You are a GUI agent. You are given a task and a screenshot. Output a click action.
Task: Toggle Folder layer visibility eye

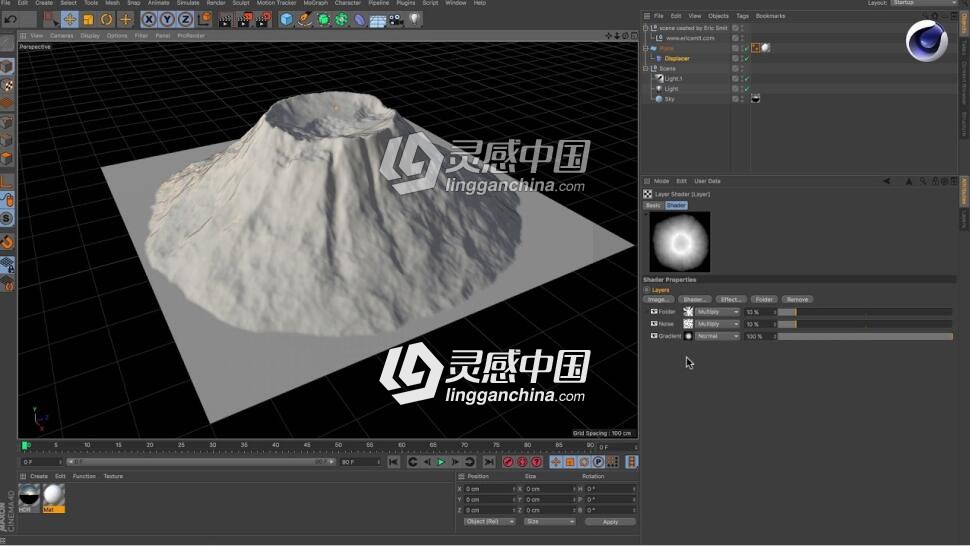click(x=654, y=312)
